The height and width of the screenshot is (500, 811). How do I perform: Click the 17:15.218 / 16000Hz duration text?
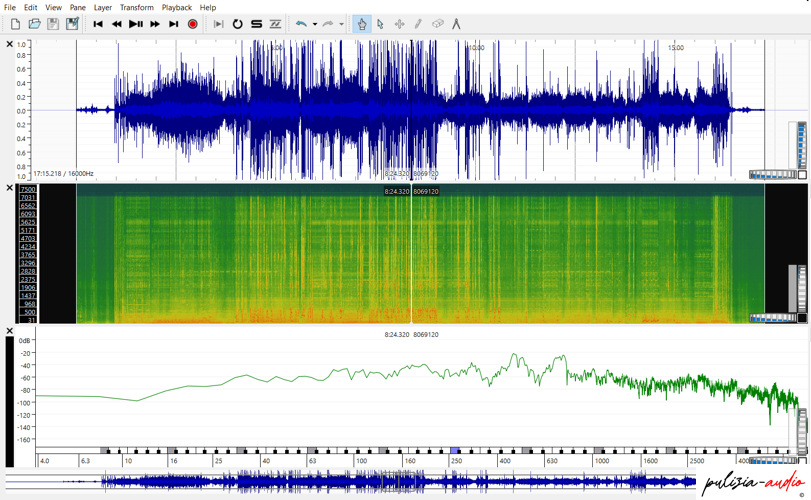(64, 174)
